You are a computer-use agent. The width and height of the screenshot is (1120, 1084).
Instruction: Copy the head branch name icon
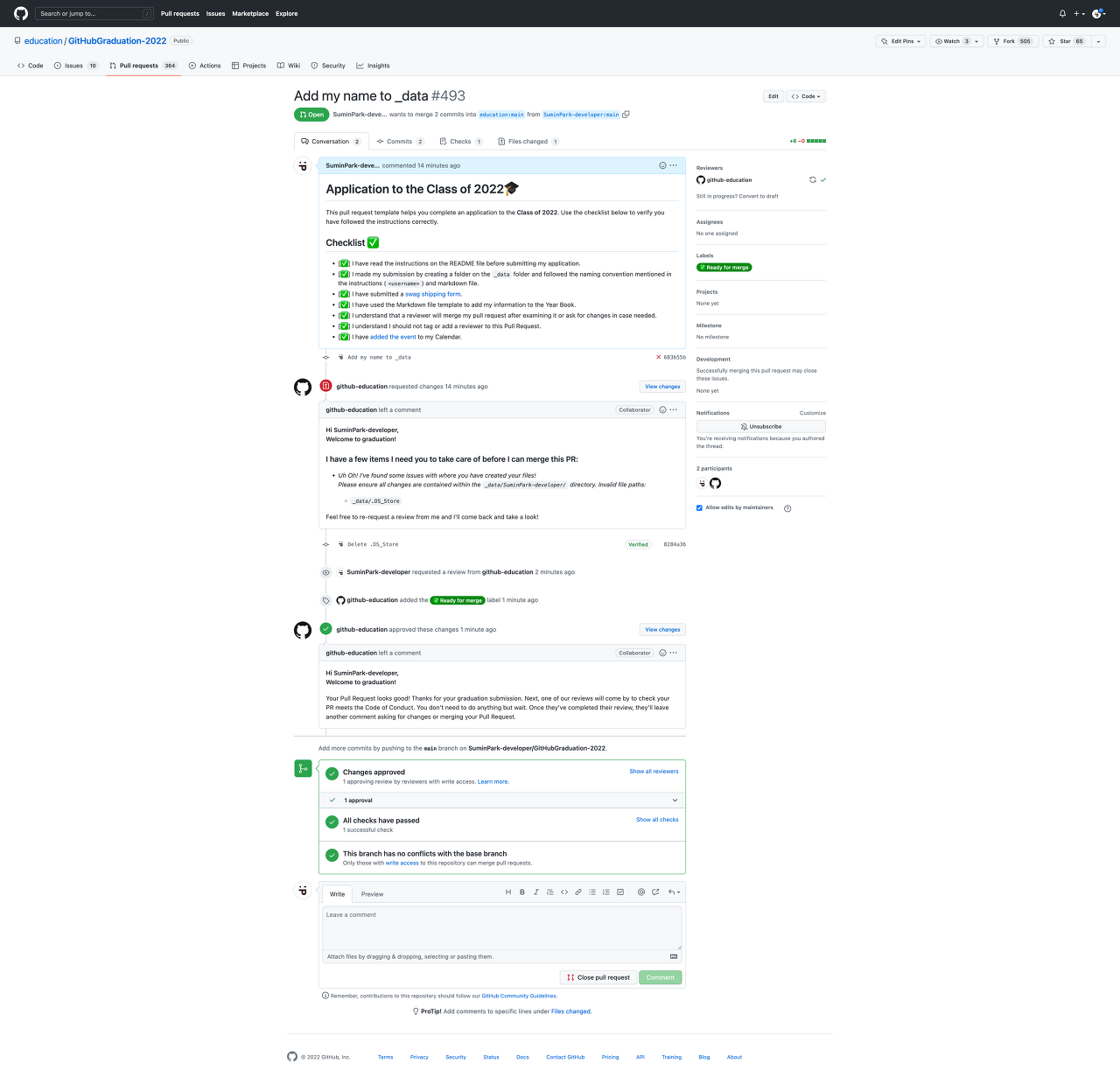pos(626,115)
